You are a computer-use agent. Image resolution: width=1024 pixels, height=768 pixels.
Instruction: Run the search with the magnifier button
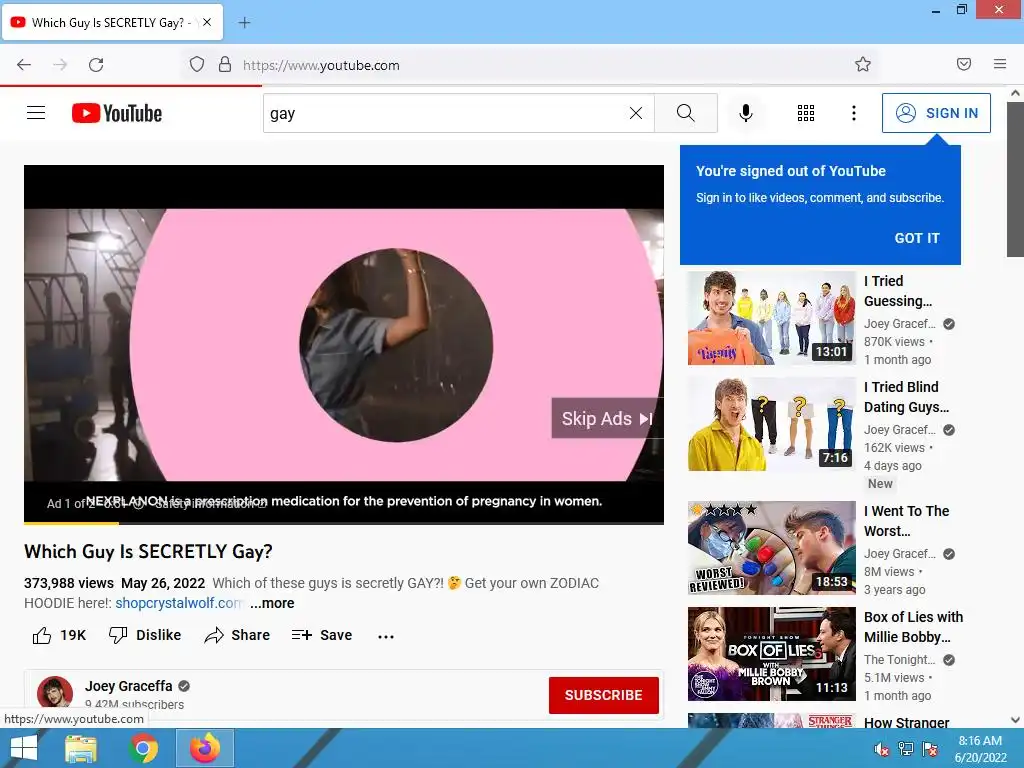[x=686, y=113]
